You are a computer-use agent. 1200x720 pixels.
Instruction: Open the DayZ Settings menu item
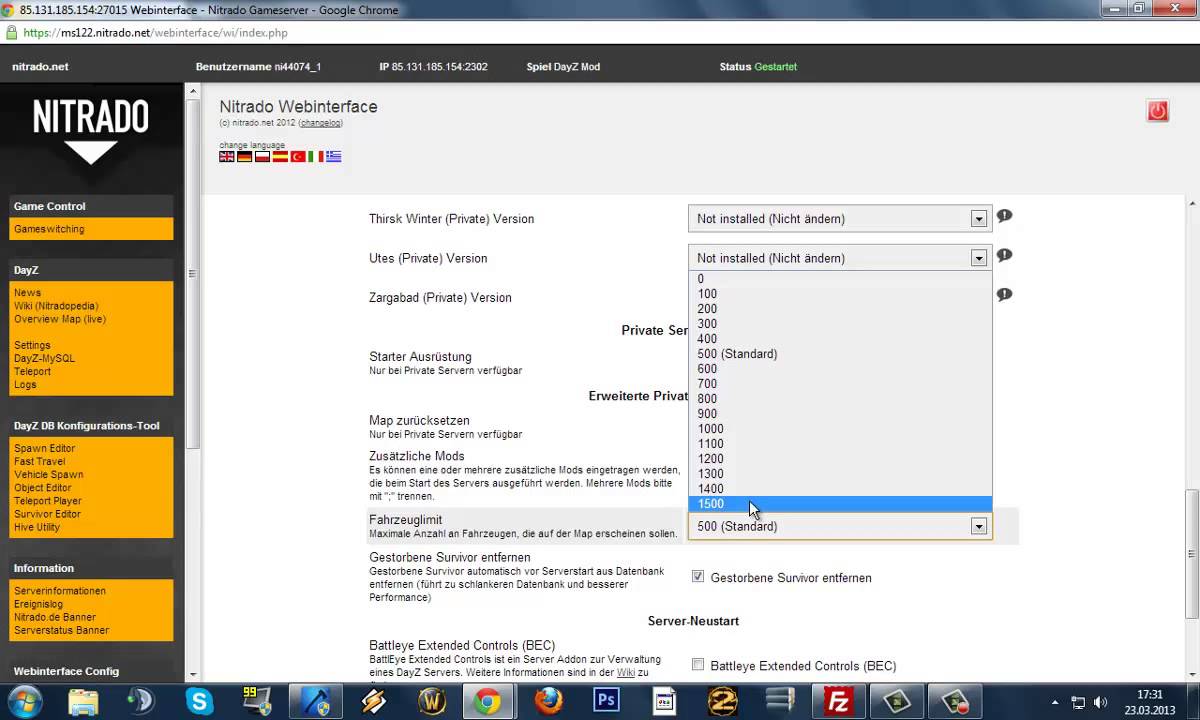(32, 345)
